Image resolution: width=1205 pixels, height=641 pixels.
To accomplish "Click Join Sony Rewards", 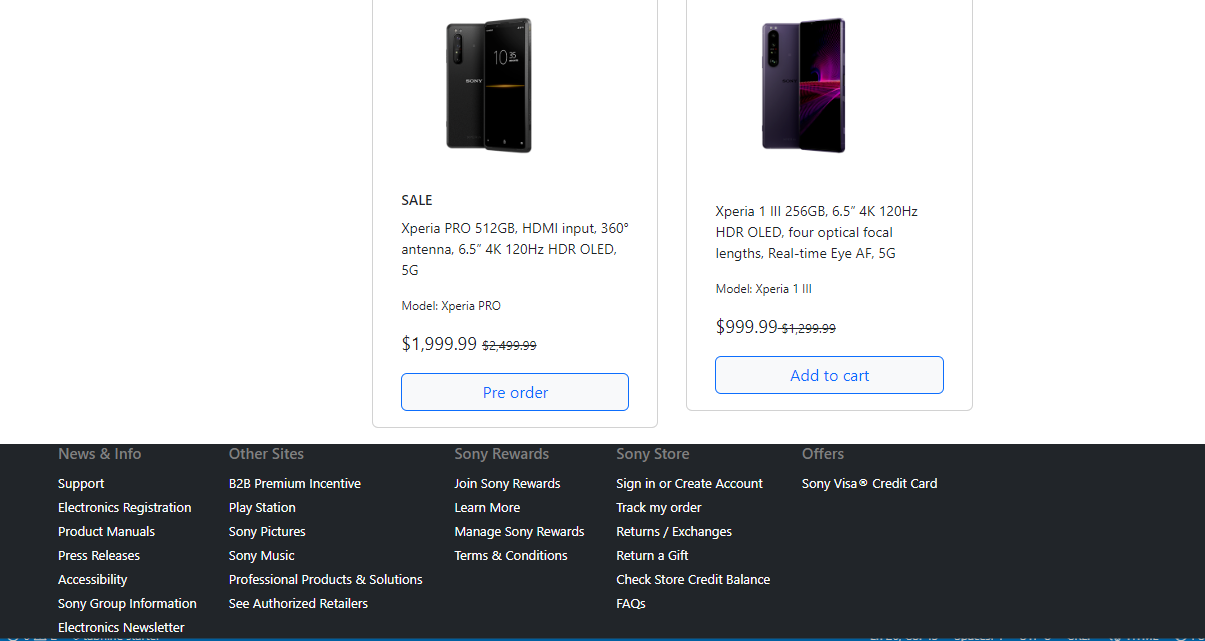I will pos(507,484).
